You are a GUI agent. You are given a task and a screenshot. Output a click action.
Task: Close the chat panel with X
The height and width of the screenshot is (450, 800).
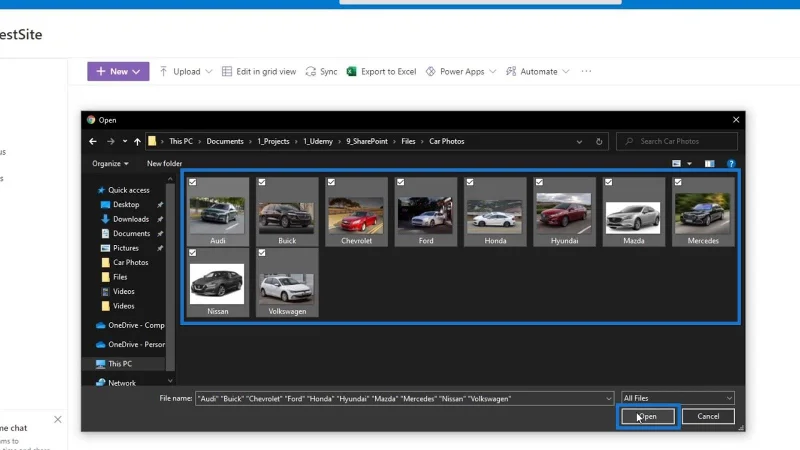pos(58,419)
